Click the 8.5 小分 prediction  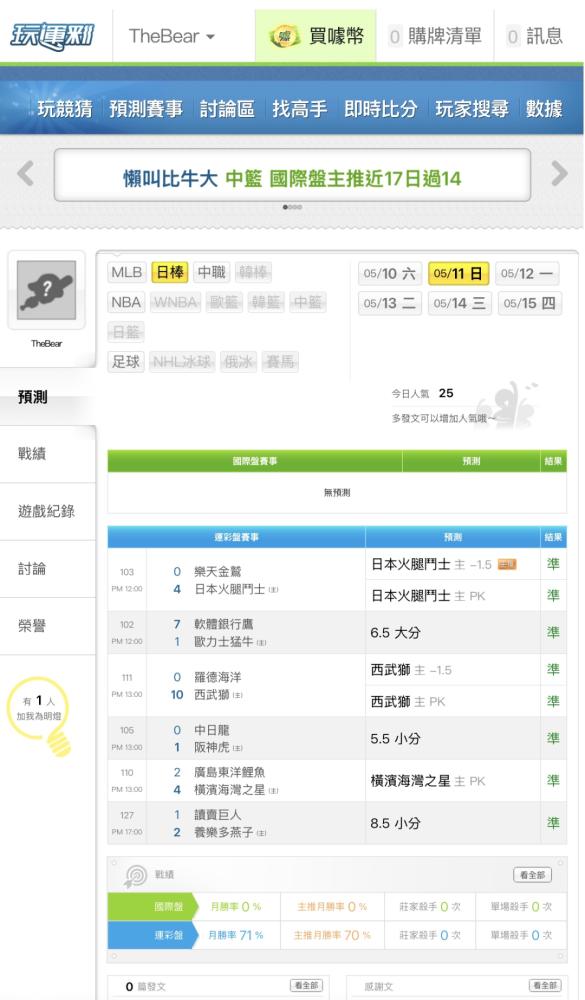click(396, 823)
